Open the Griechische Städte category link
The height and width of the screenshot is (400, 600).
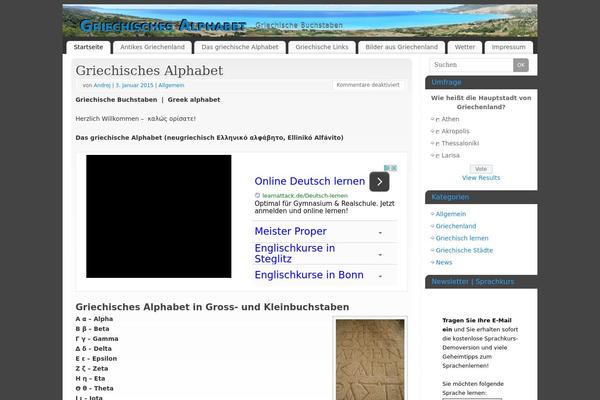tap(464, 250)
